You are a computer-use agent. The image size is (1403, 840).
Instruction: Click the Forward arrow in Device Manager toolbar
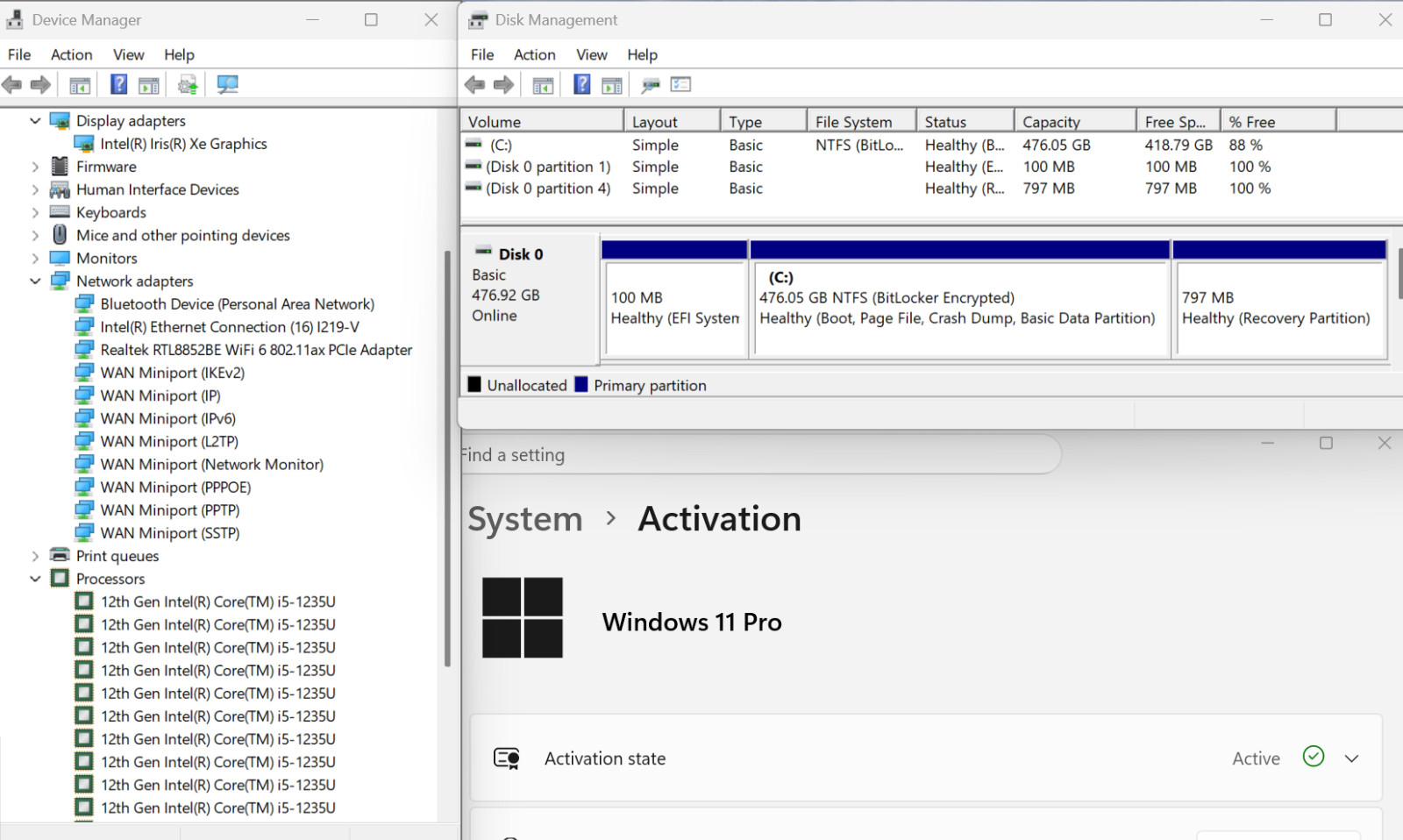point(40,85)
